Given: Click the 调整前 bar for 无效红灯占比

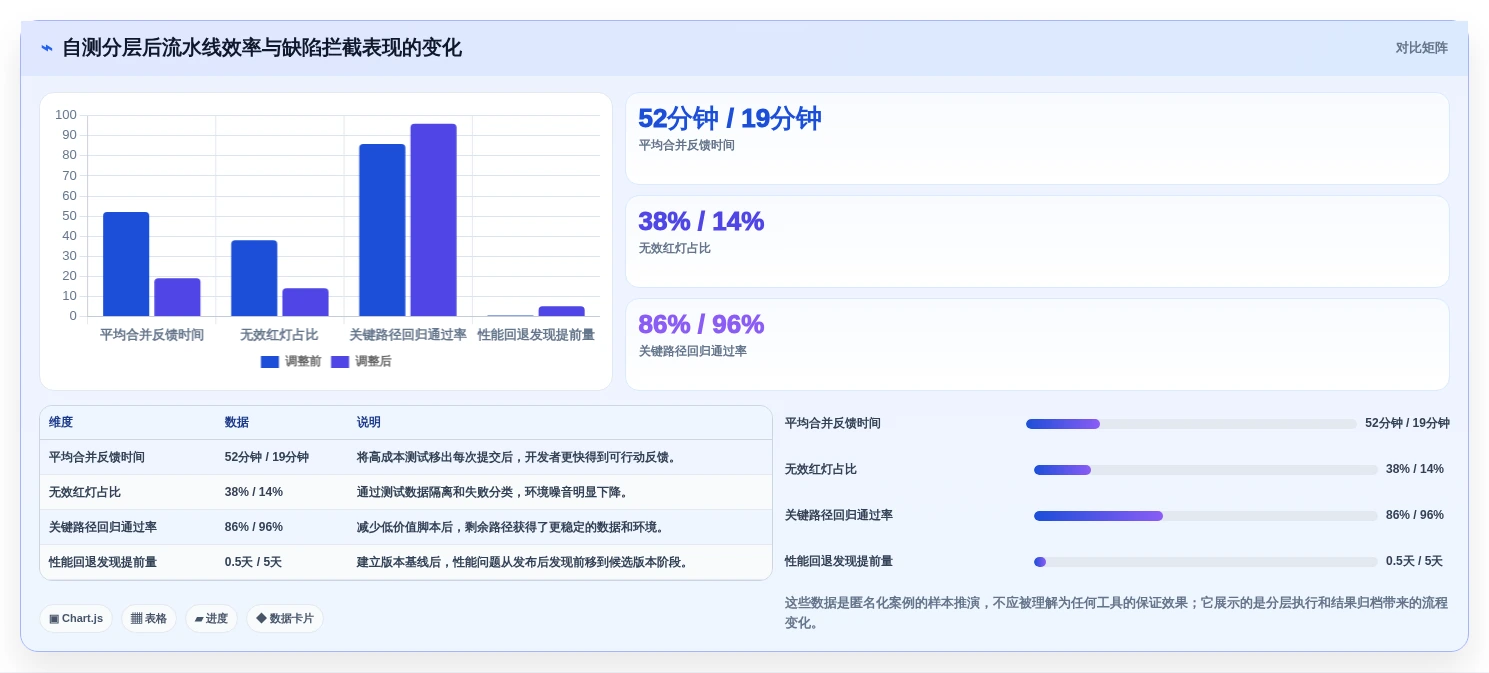Looking at the screenshot, I should 254,278.
